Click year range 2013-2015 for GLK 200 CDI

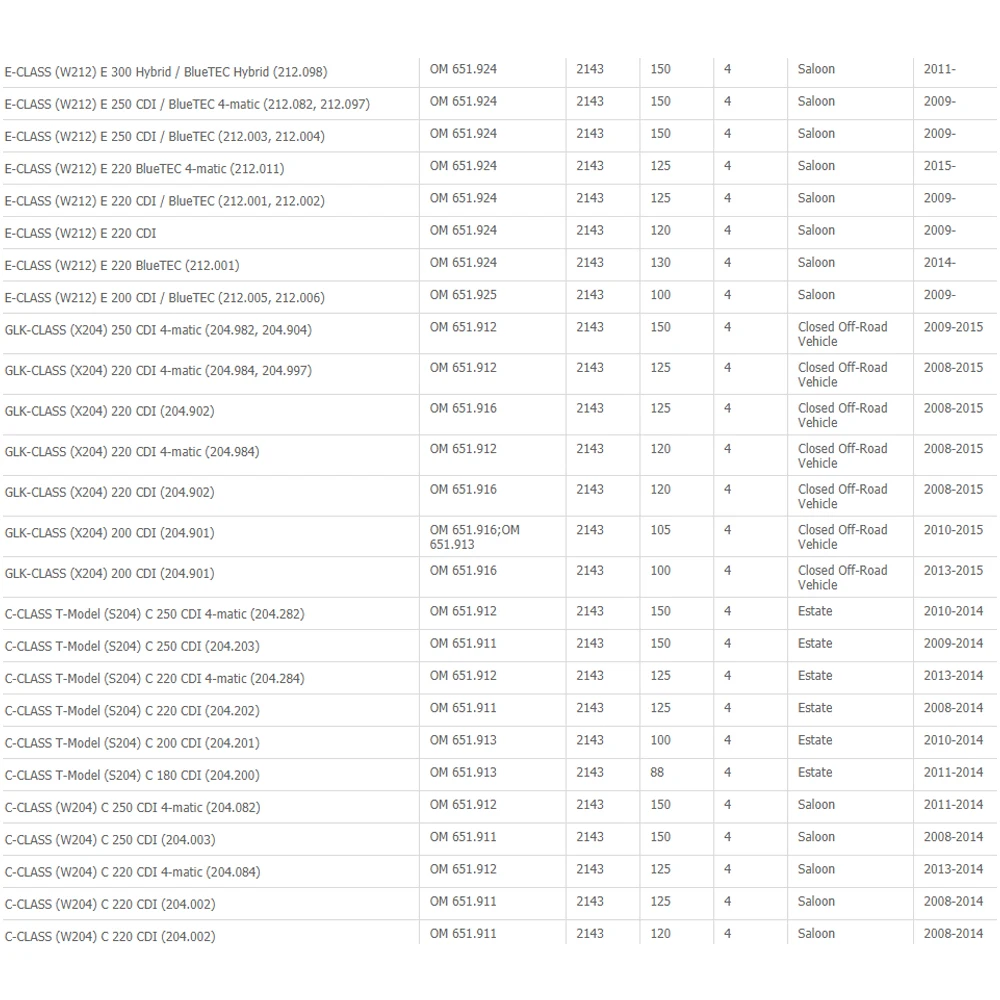click(x=953, y=571)
